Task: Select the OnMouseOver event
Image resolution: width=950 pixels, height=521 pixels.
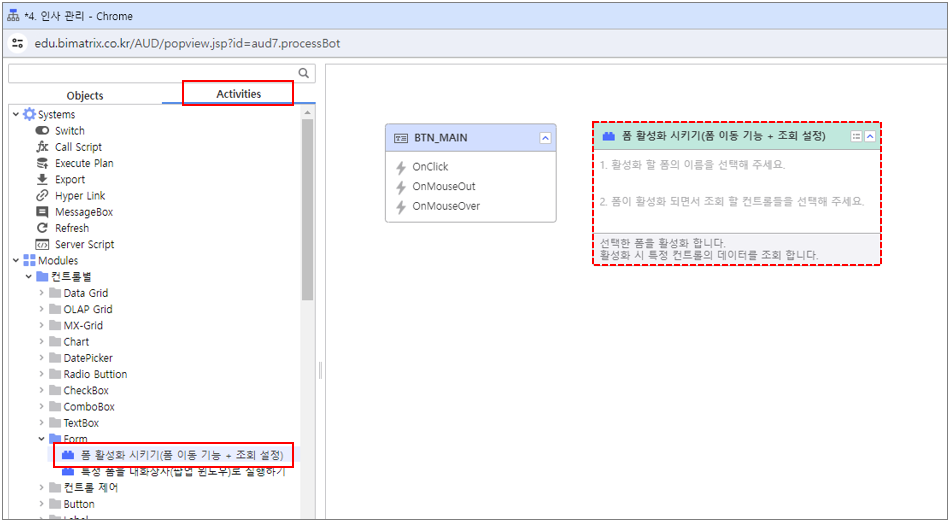Action: click(446, 206)
